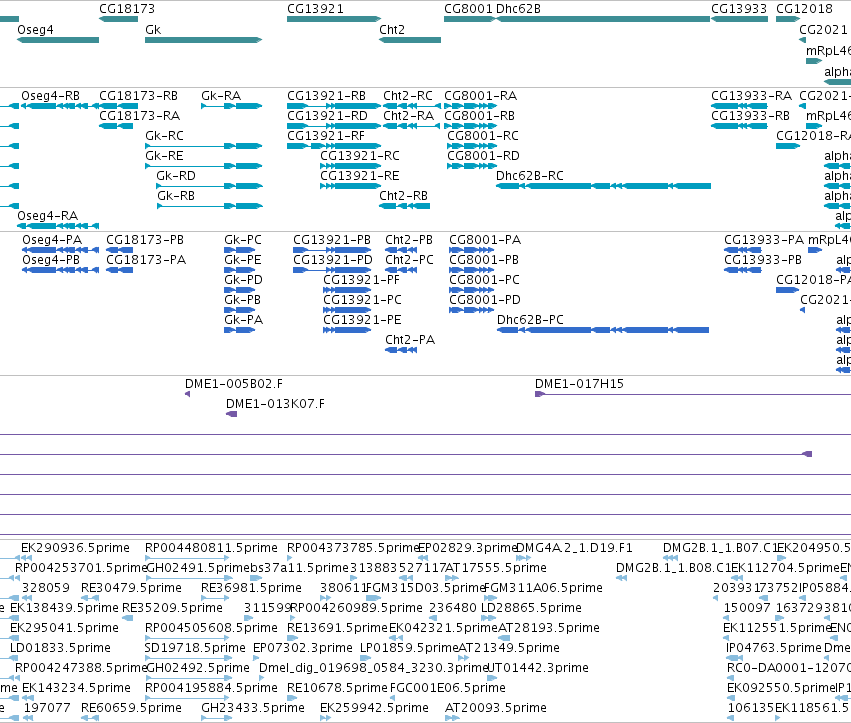Select transcript label Oseg4-RA
851x723 pixels.
tap(48, 217)
